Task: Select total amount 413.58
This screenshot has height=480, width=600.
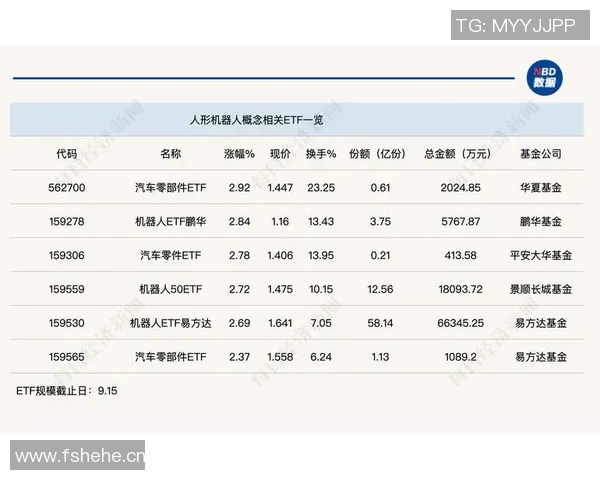Action: (x=460, y=255)
